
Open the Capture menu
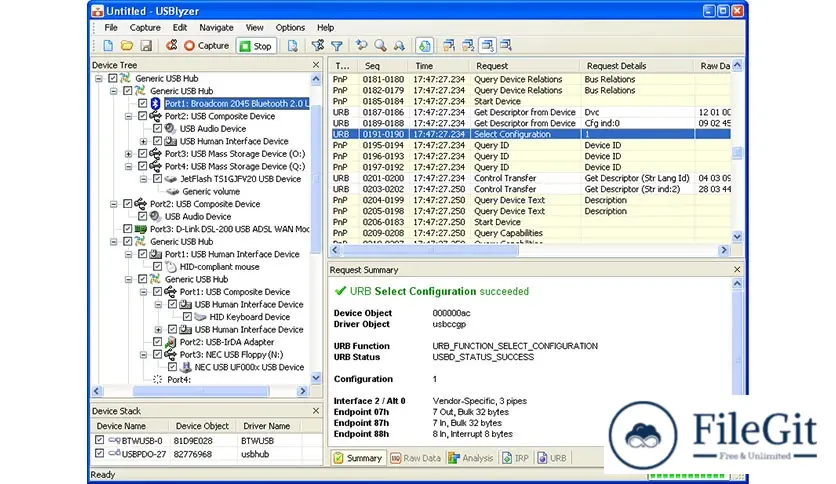click(145, 28)
